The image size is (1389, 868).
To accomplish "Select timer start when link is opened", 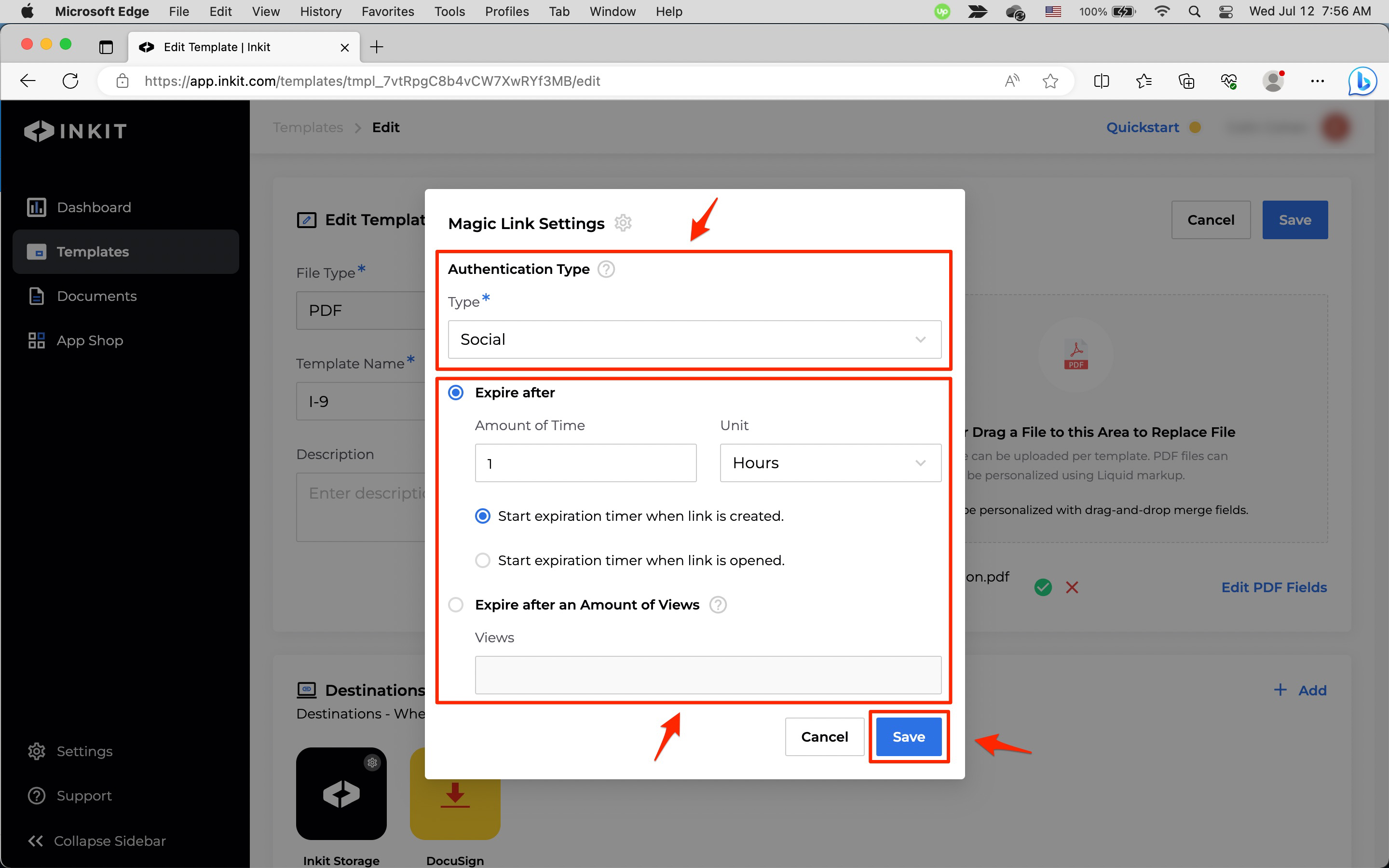I will tap(483, 560).
